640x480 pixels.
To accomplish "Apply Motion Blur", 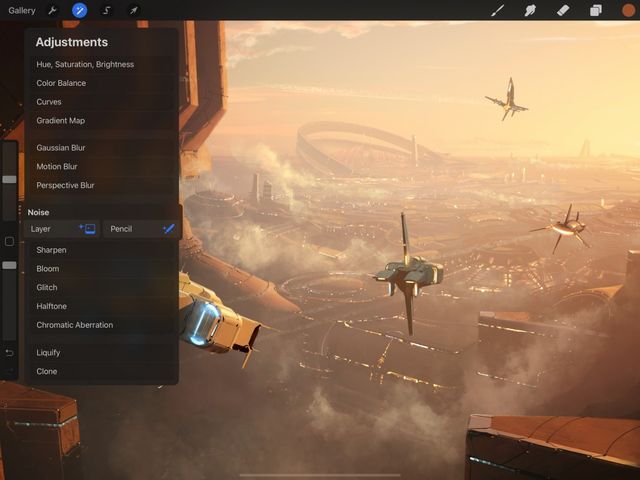I will [102, 167].
